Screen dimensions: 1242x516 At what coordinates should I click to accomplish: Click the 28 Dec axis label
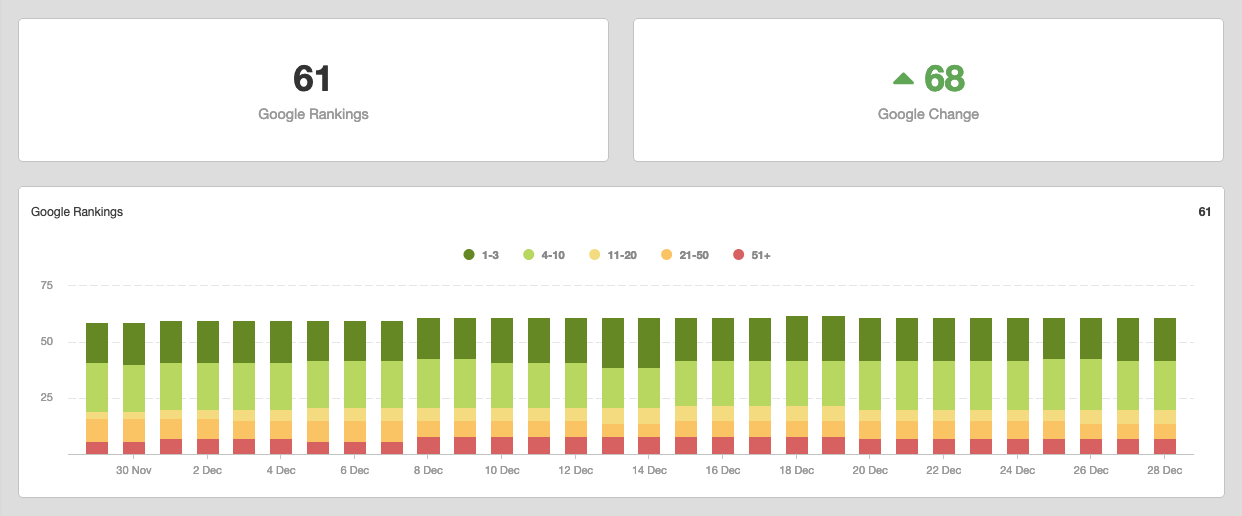click(x=1165, y=470)
